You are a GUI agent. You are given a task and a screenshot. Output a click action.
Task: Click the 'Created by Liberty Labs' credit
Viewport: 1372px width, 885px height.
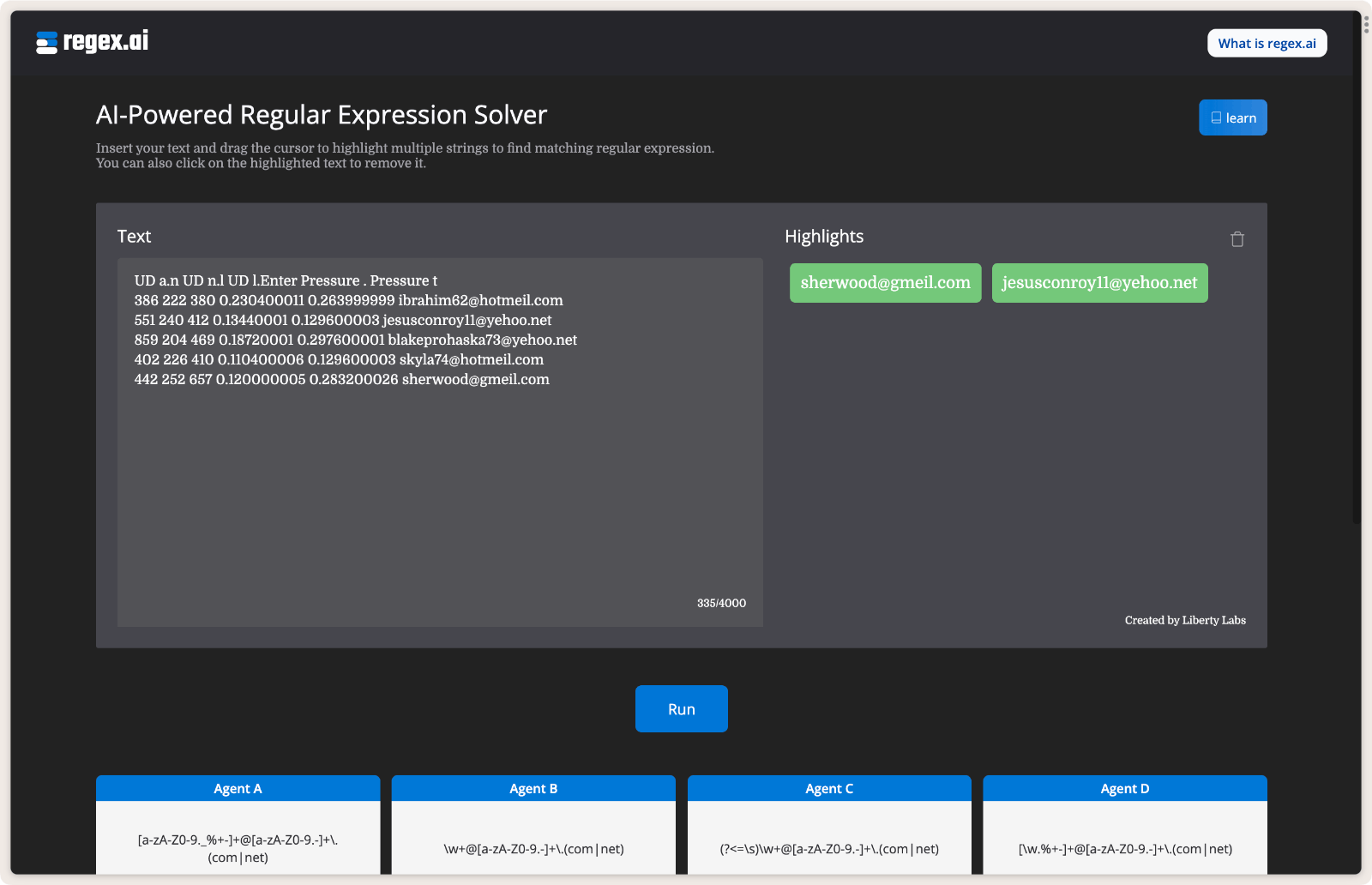(1185, 620)
